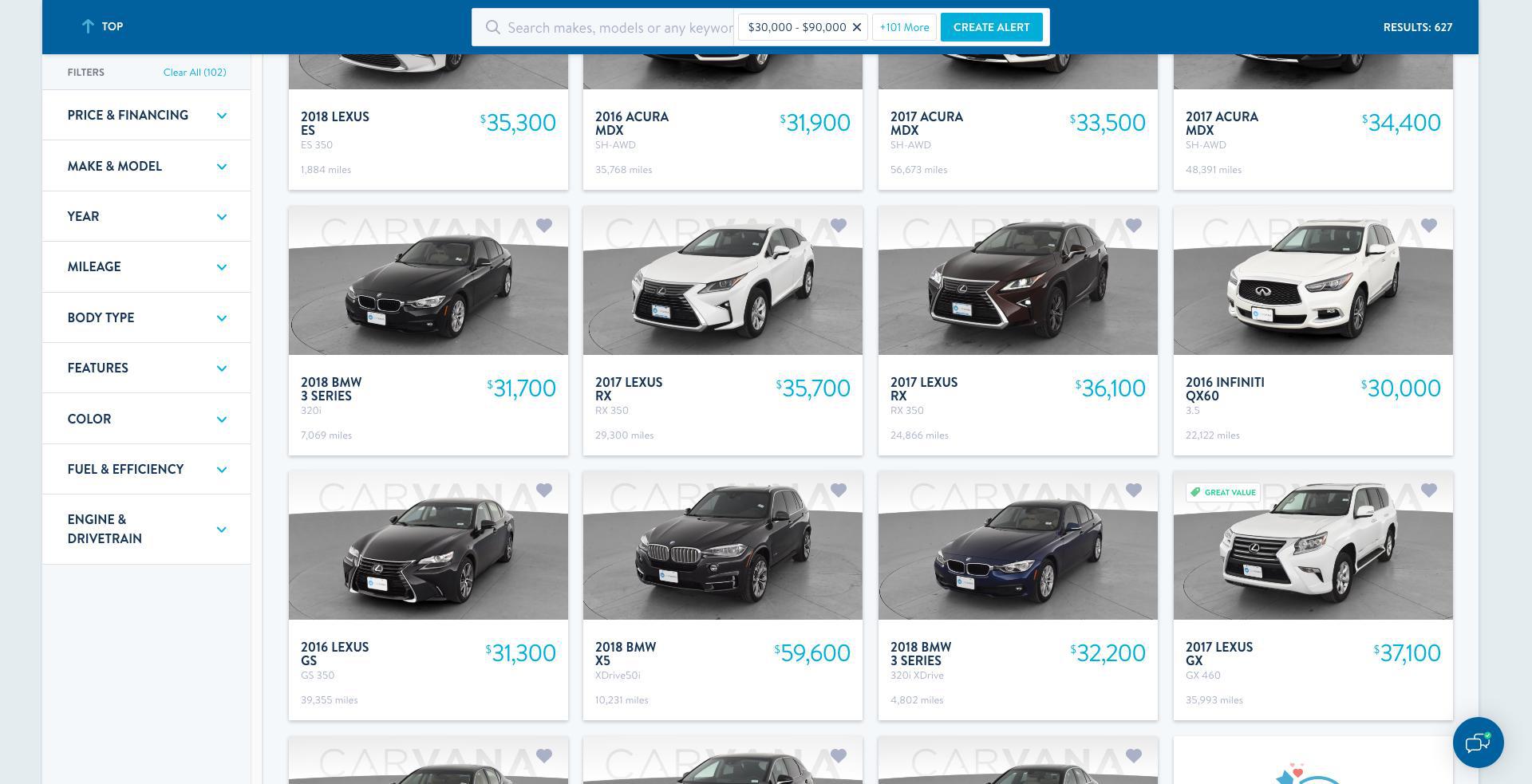Expand the Make & Model filter
The image size is (1532, 784).
pyautogui.click(x=147, y=166)
